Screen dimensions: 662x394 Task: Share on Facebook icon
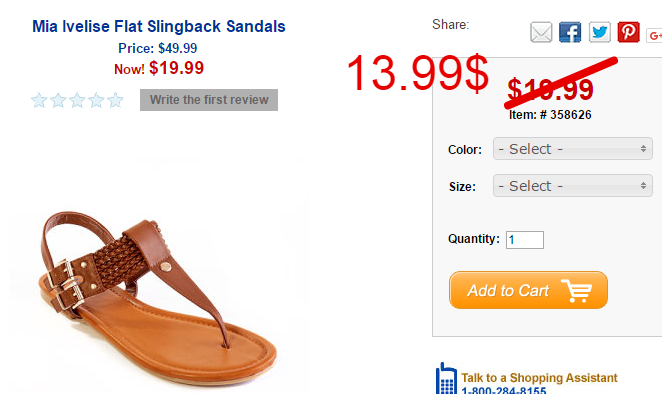click(x=570, y=32)
